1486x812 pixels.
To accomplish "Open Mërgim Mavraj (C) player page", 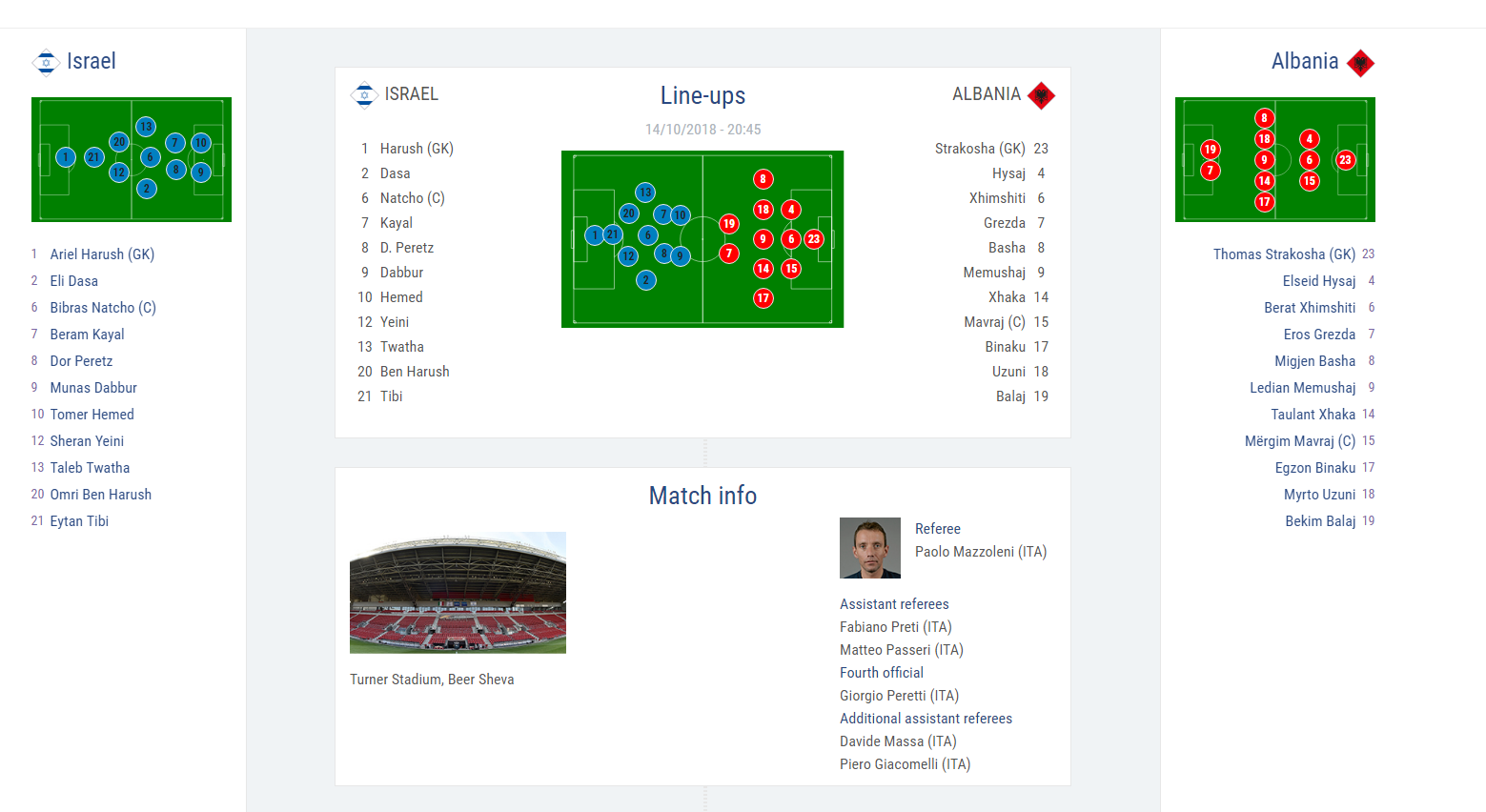I will (x=1300, y=441).
